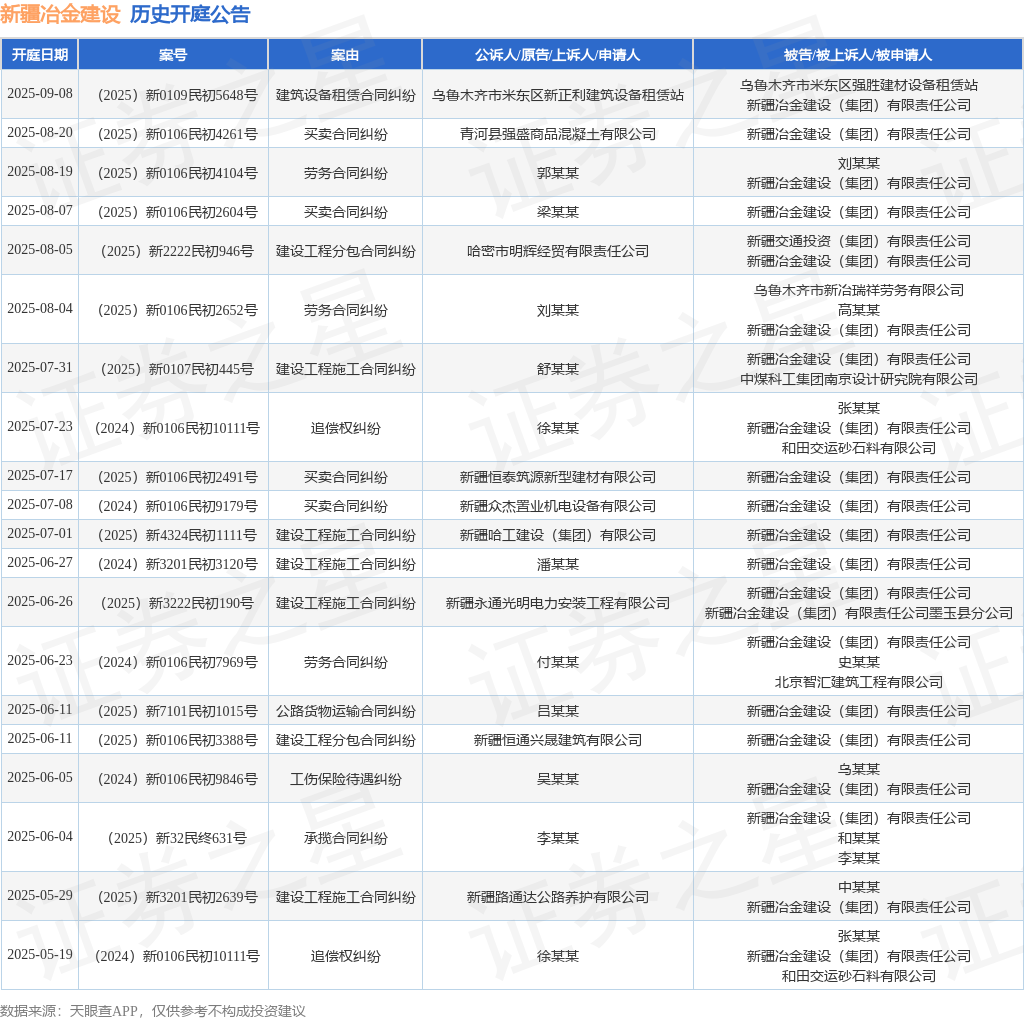The height and width of the screenshot is (1020, 1024).
Task: Select case number (2025)新0106民初3388号
Action: pos(177,741)
